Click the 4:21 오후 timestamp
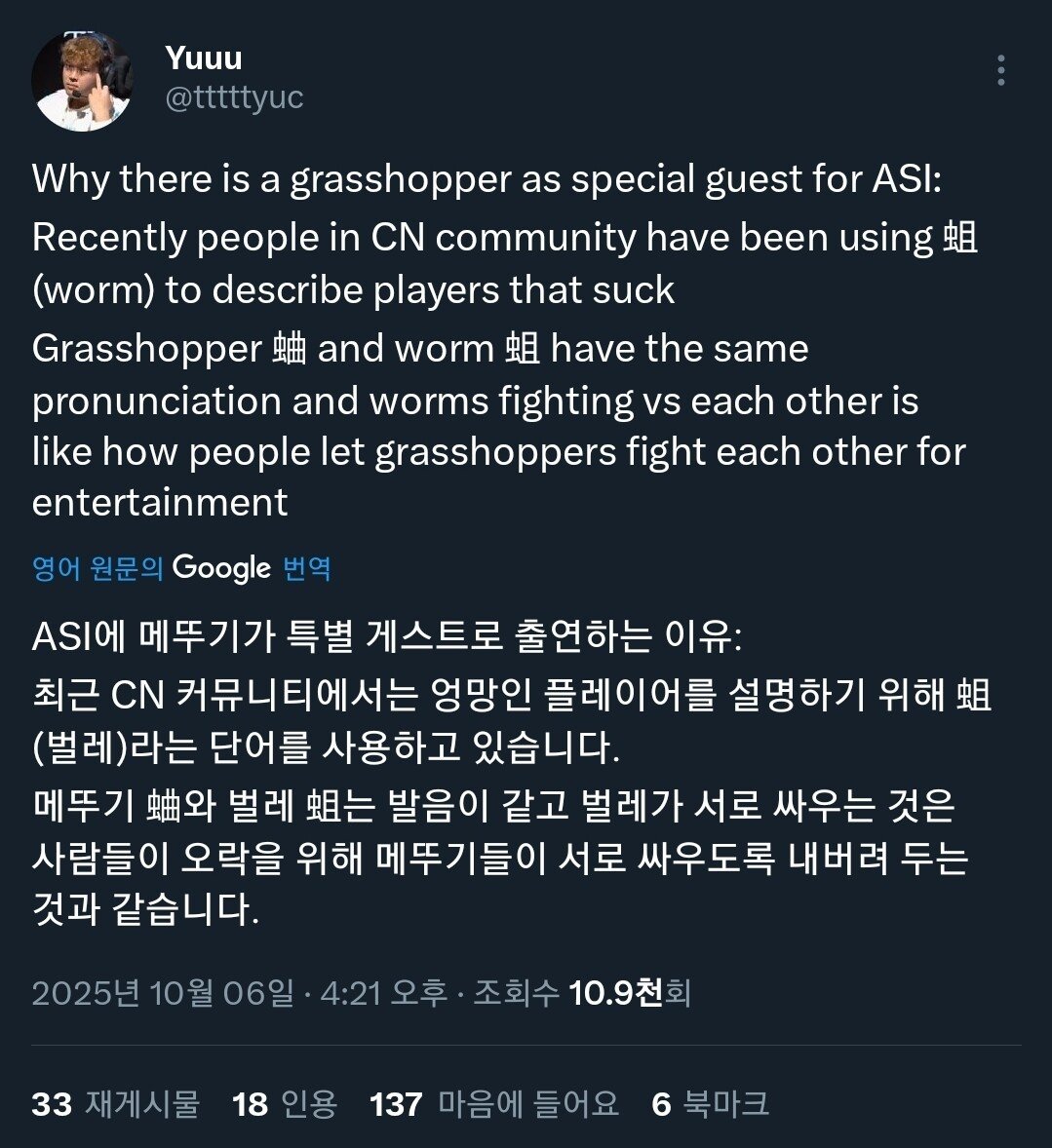 tap(383, 993)
